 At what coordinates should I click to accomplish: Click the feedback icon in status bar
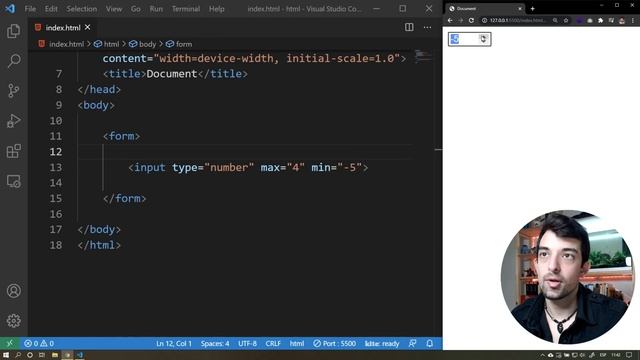pos(413,343)
